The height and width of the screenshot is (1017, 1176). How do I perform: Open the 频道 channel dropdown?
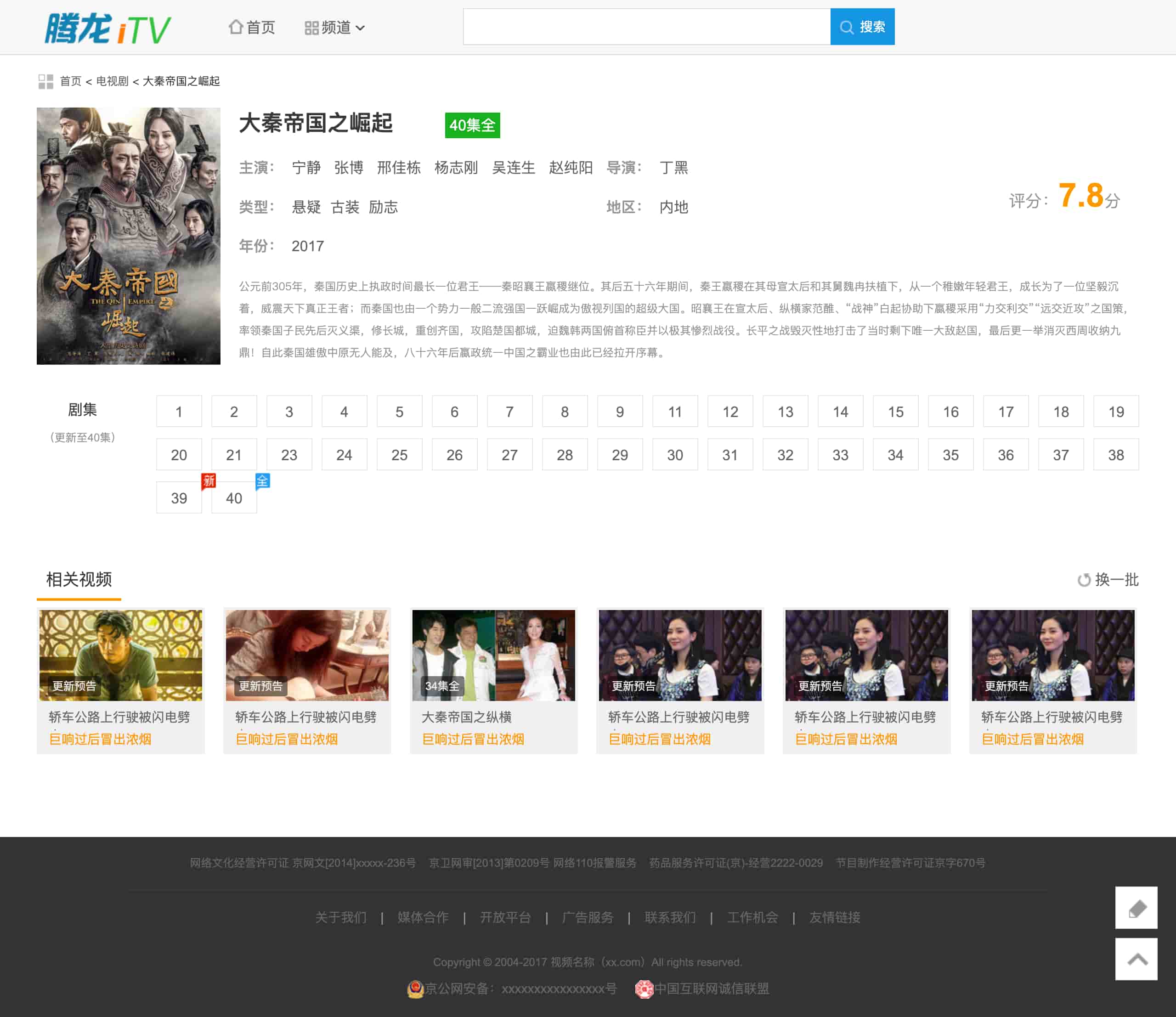335,27
